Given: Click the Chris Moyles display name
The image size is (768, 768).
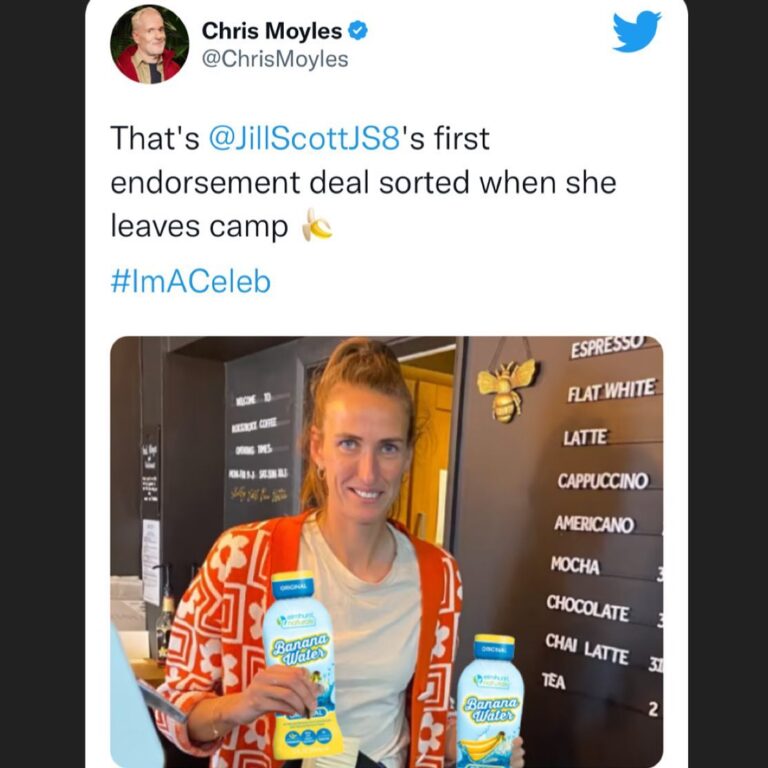Looking at the screenshot, I should coord(271,31).
